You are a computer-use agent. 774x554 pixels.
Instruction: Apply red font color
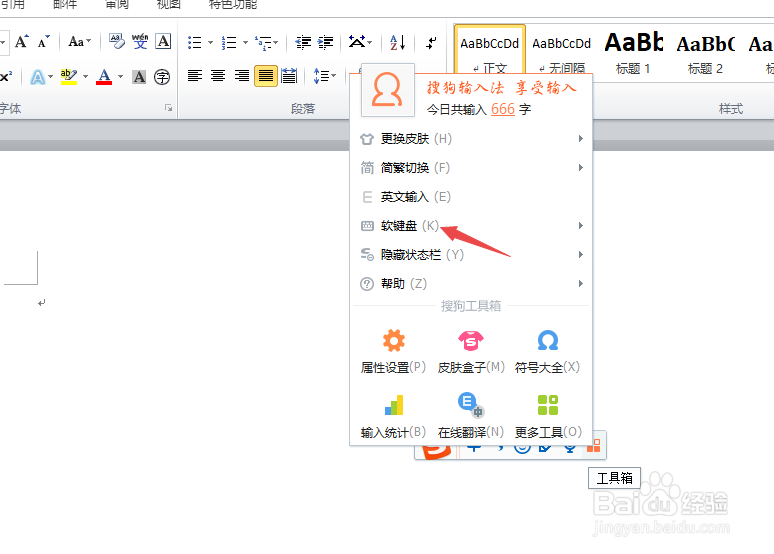[x=104, y=77]
